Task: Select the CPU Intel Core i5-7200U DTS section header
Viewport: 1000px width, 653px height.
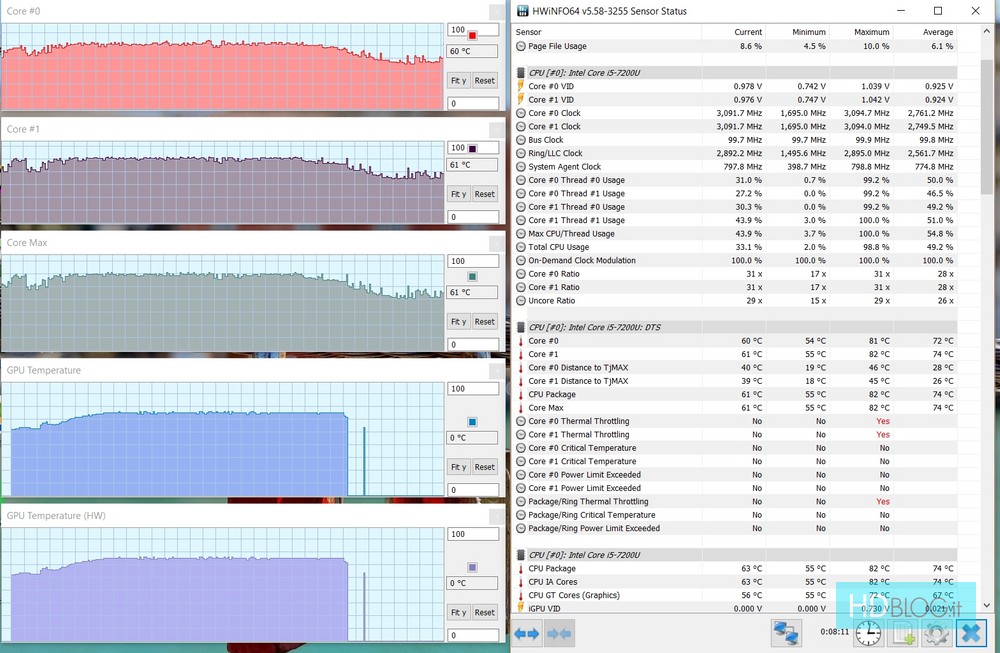Action: 594,327
